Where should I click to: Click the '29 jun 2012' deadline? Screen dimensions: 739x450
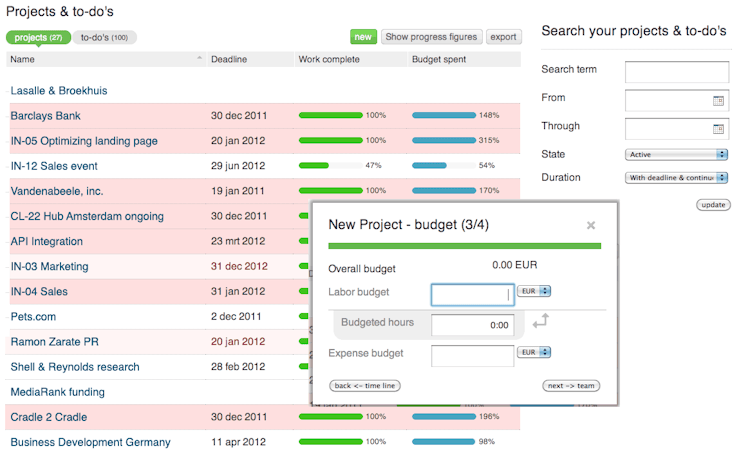238,166
